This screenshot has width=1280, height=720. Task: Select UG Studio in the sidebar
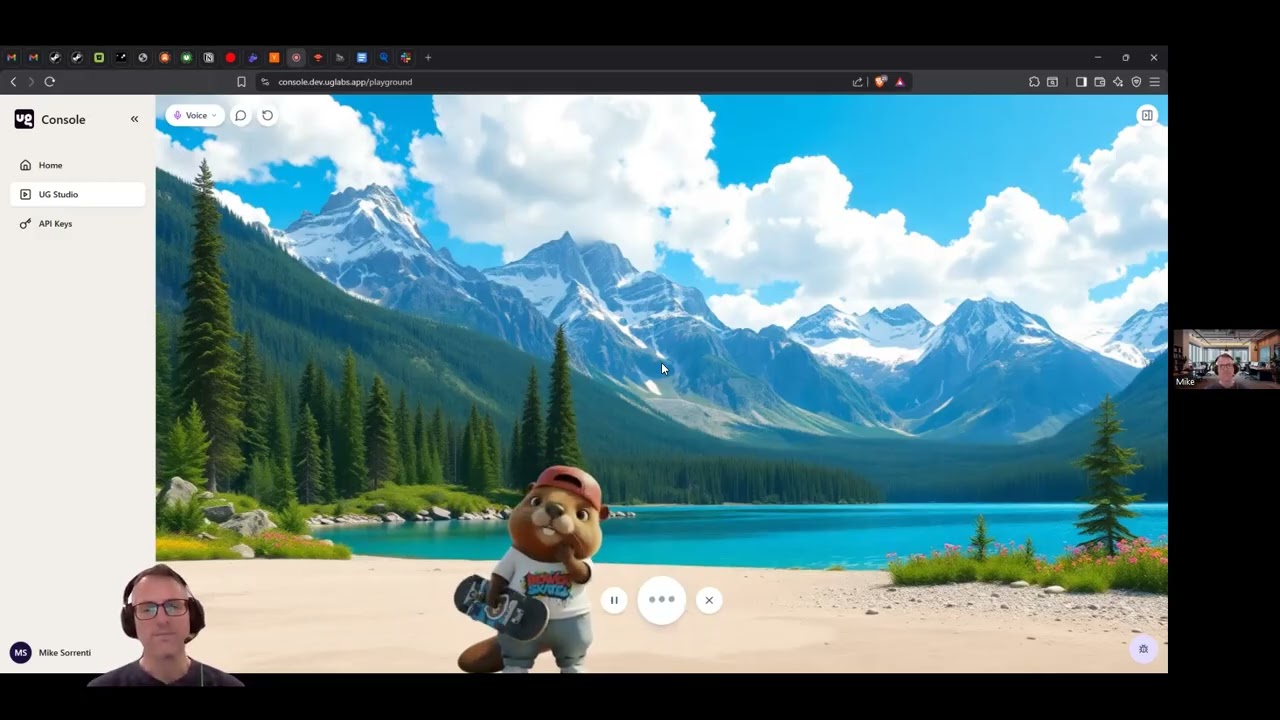77,194
